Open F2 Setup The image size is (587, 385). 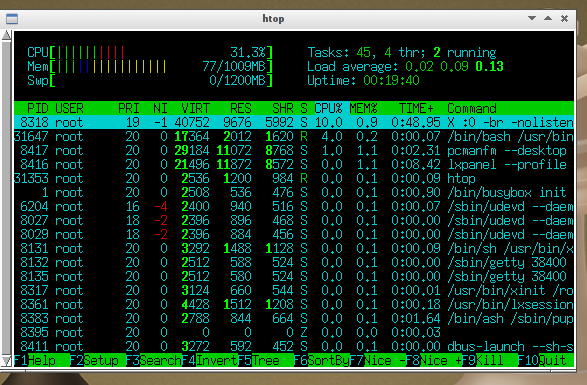(98, 361)
